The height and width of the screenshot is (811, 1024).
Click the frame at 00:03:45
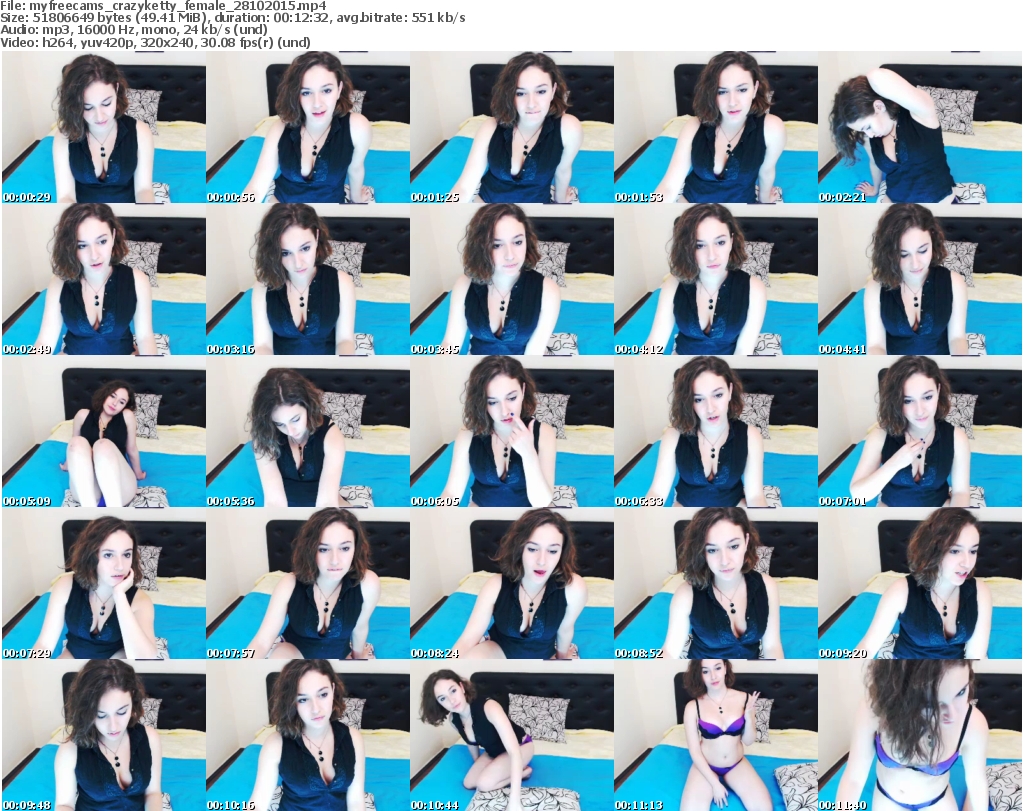(x=512, y=279)
